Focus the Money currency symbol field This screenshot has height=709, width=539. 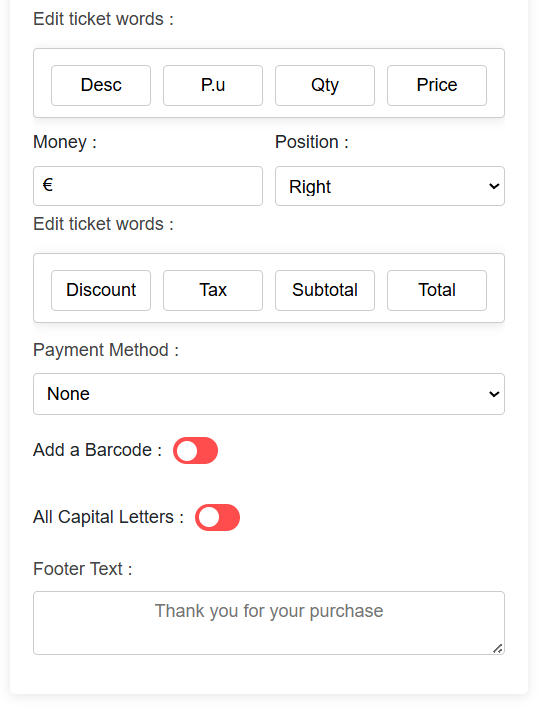click(148, 186)
